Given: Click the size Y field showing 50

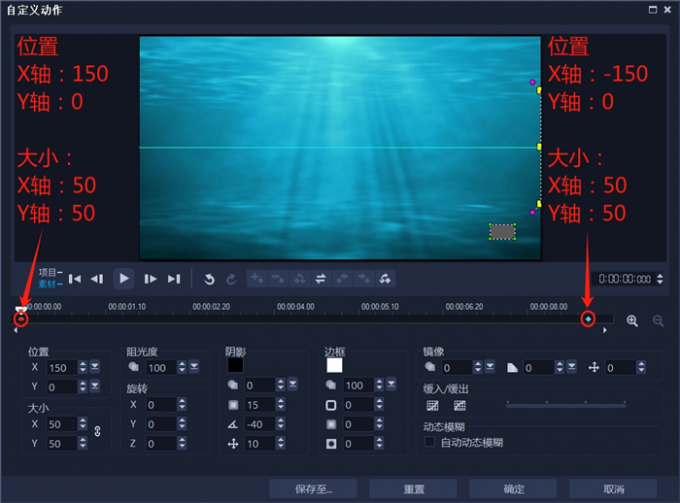Looking at the screenshot, I should click(62, 443).
